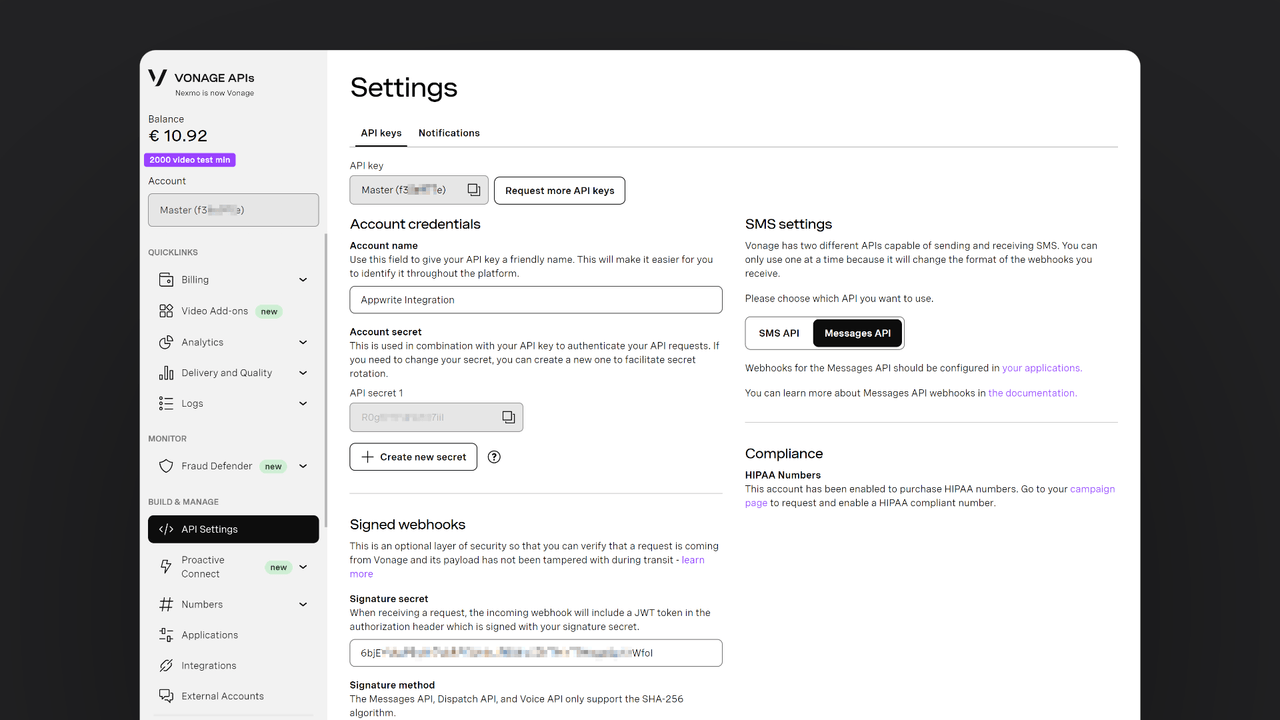The width and height of the screenshot is (1280, 720).
Task: Click the Billing sidebar icon
Action: (166, 280)
